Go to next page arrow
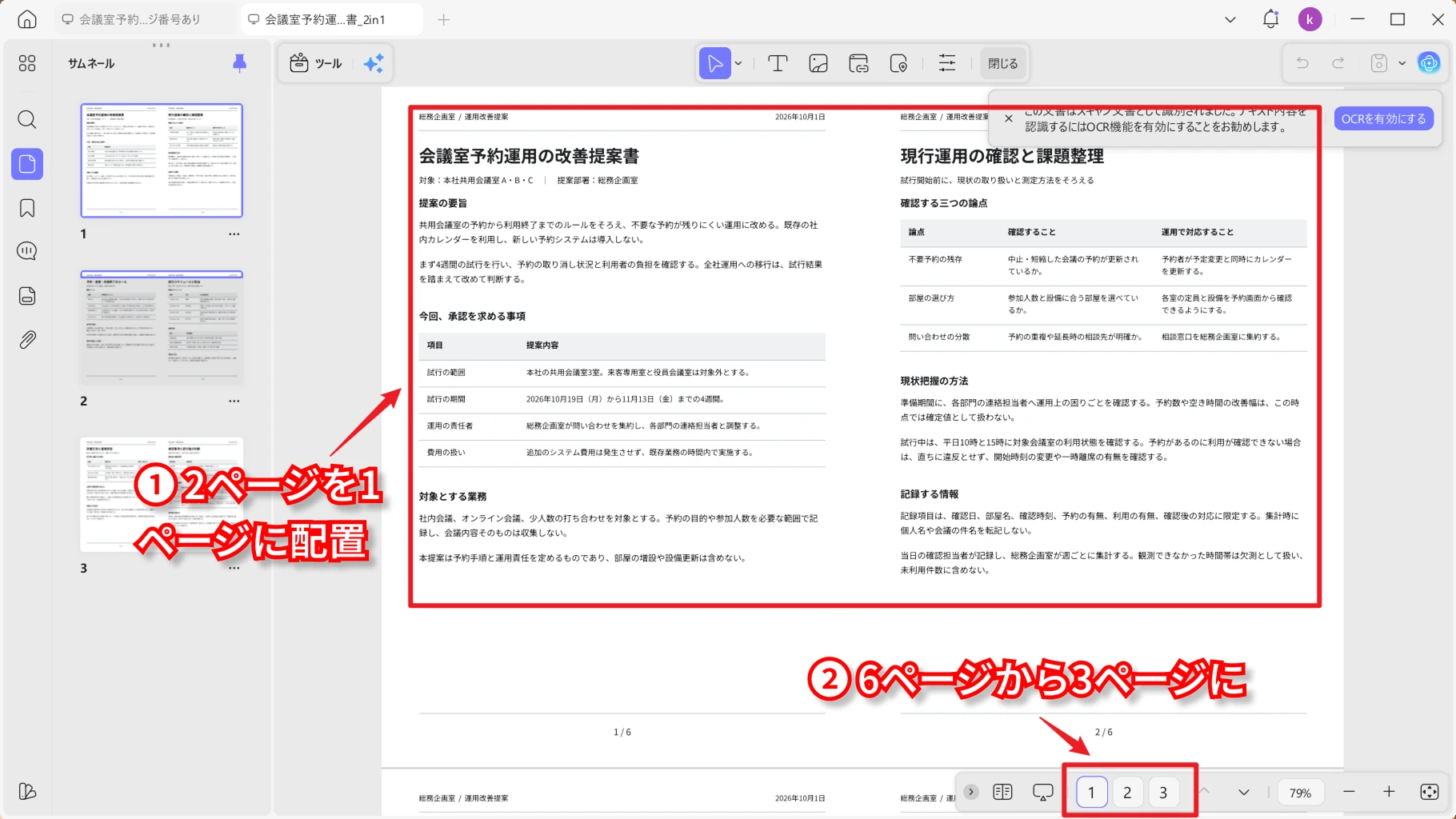 pyautogui.click(x=1243, y=792)
